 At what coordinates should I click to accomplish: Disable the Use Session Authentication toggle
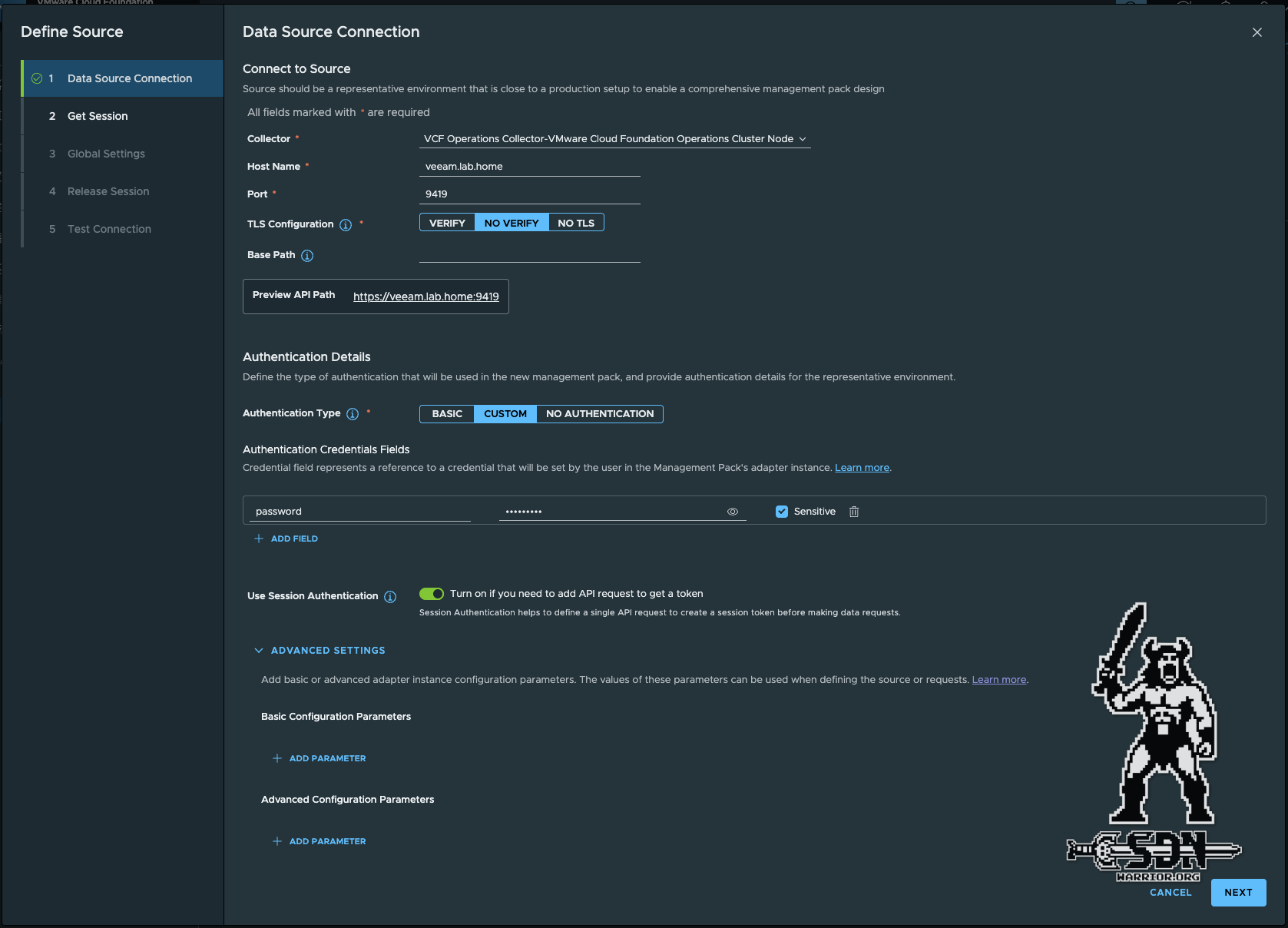(x=432, y=594)
